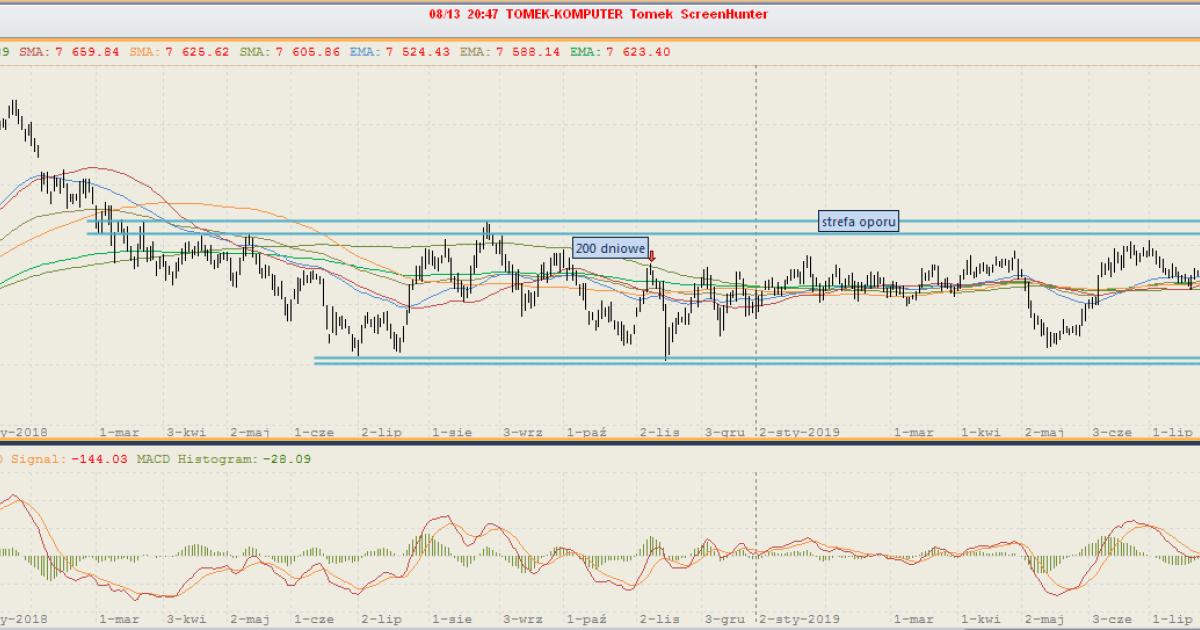Screen dimensions: 1200x630
Task: Click the Signal -144.03 label
Action: coord(64,458)
